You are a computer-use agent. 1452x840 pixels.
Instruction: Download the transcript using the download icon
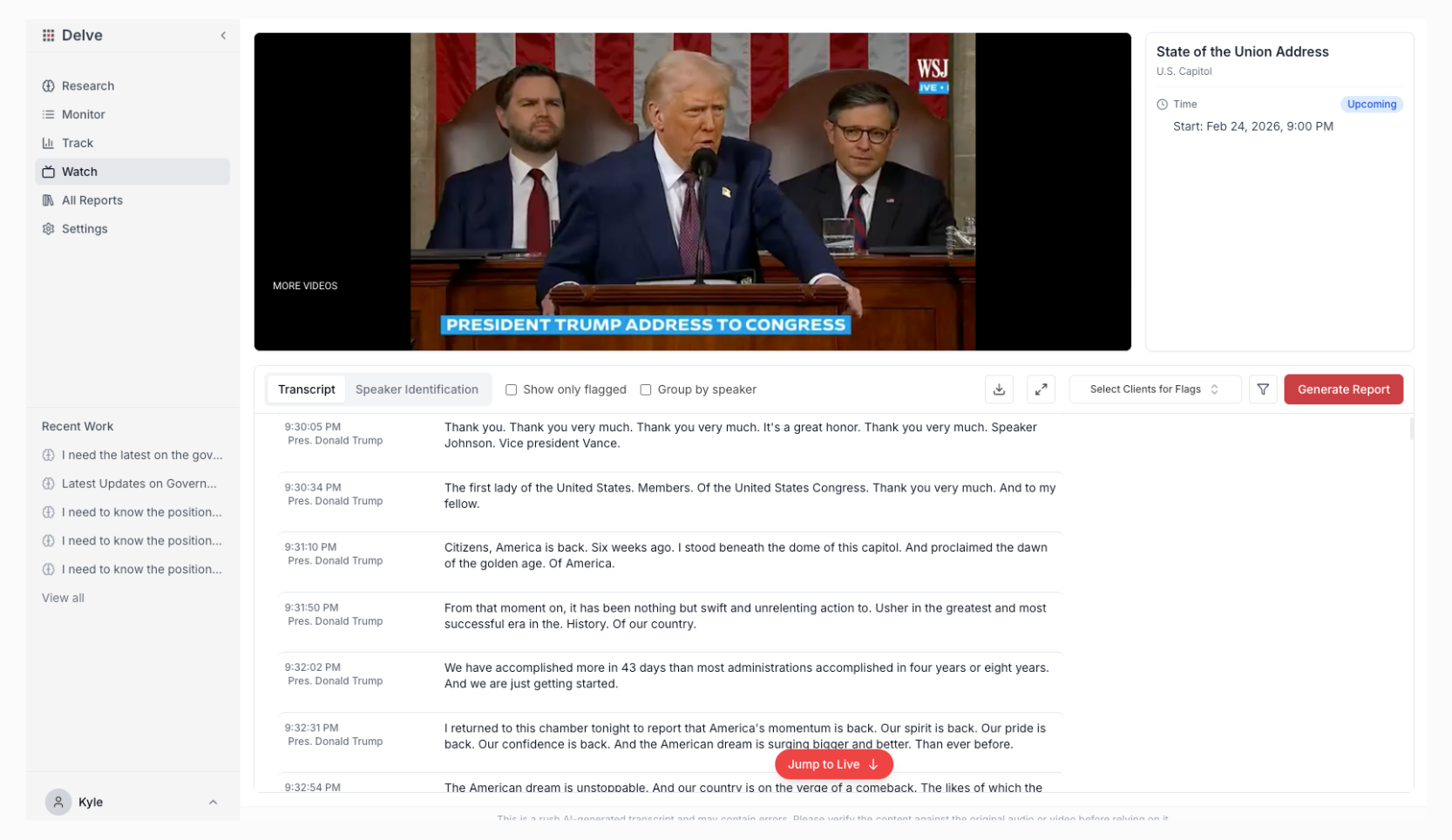point(999,390)
